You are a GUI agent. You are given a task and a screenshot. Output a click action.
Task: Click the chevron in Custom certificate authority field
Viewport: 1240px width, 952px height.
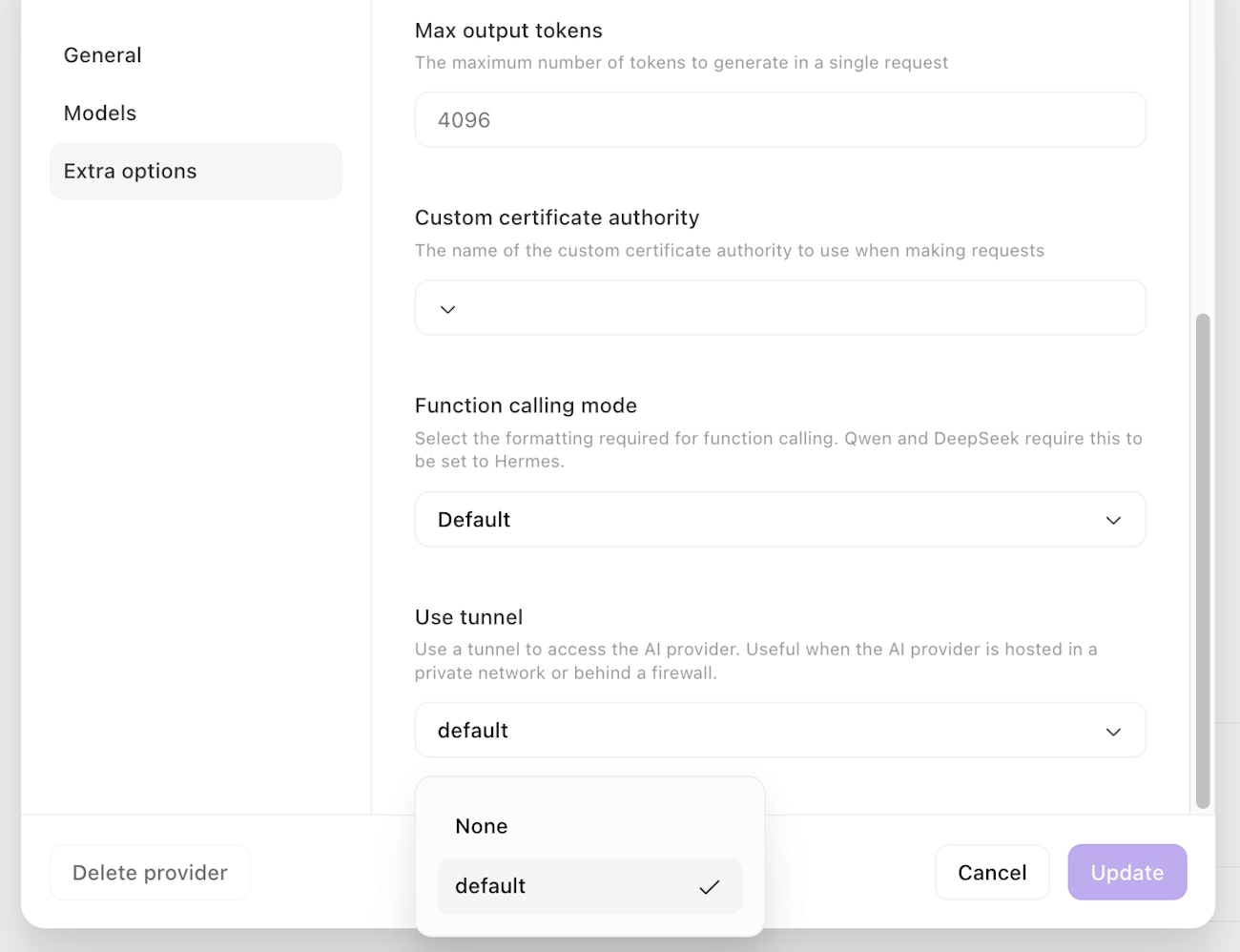pos(447,309)
